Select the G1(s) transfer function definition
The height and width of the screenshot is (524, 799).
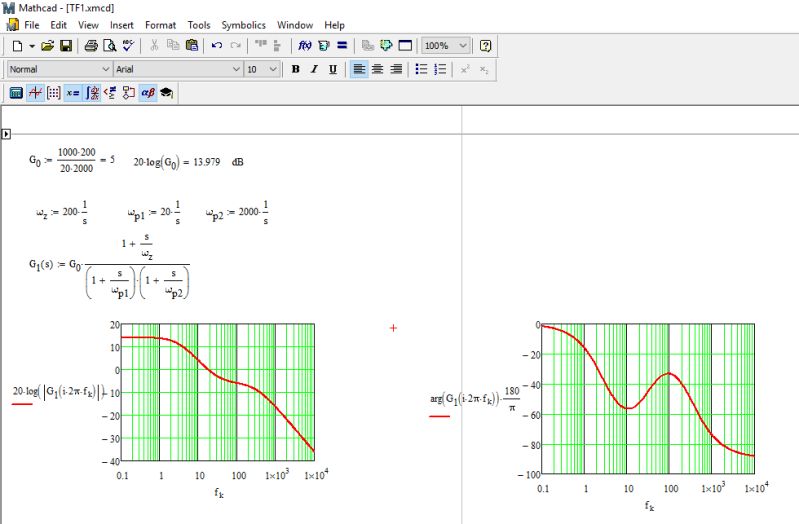[x=109, y=266]
